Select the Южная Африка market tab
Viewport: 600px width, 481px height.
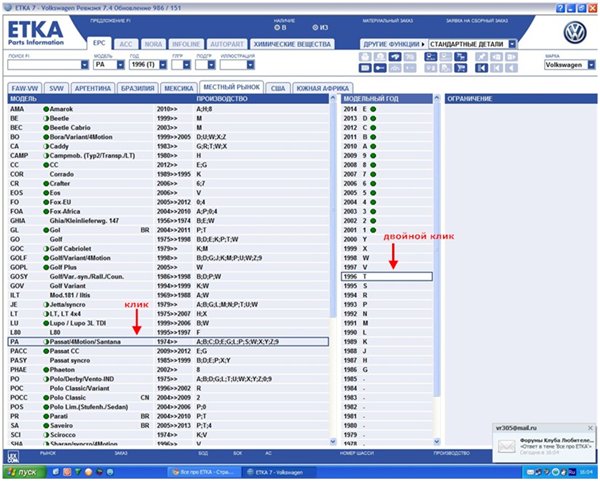[323, 88]
